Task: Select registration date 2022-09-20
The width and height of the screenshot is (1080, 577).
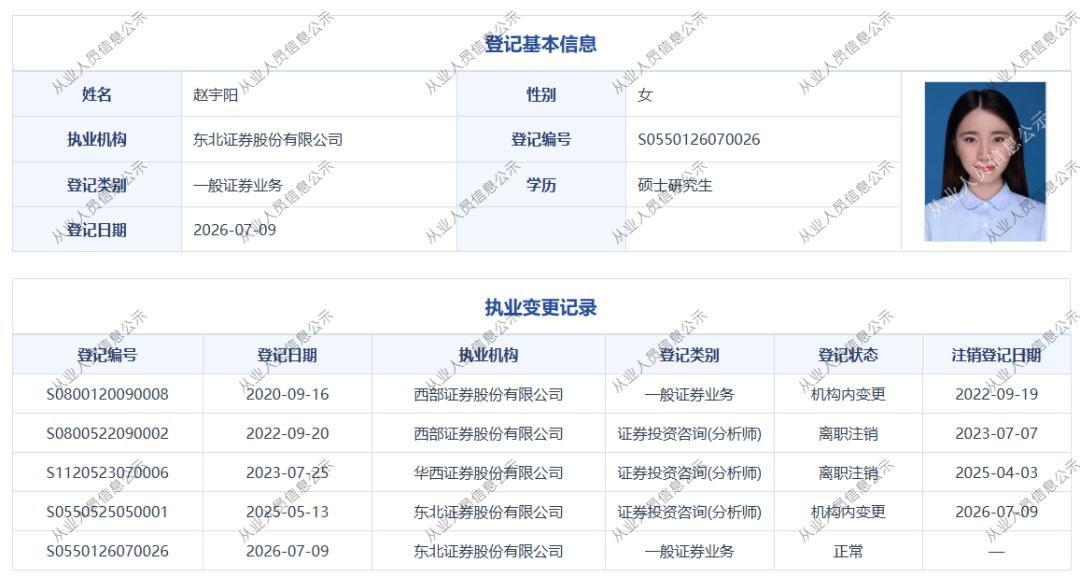Action: pos(287,434)
